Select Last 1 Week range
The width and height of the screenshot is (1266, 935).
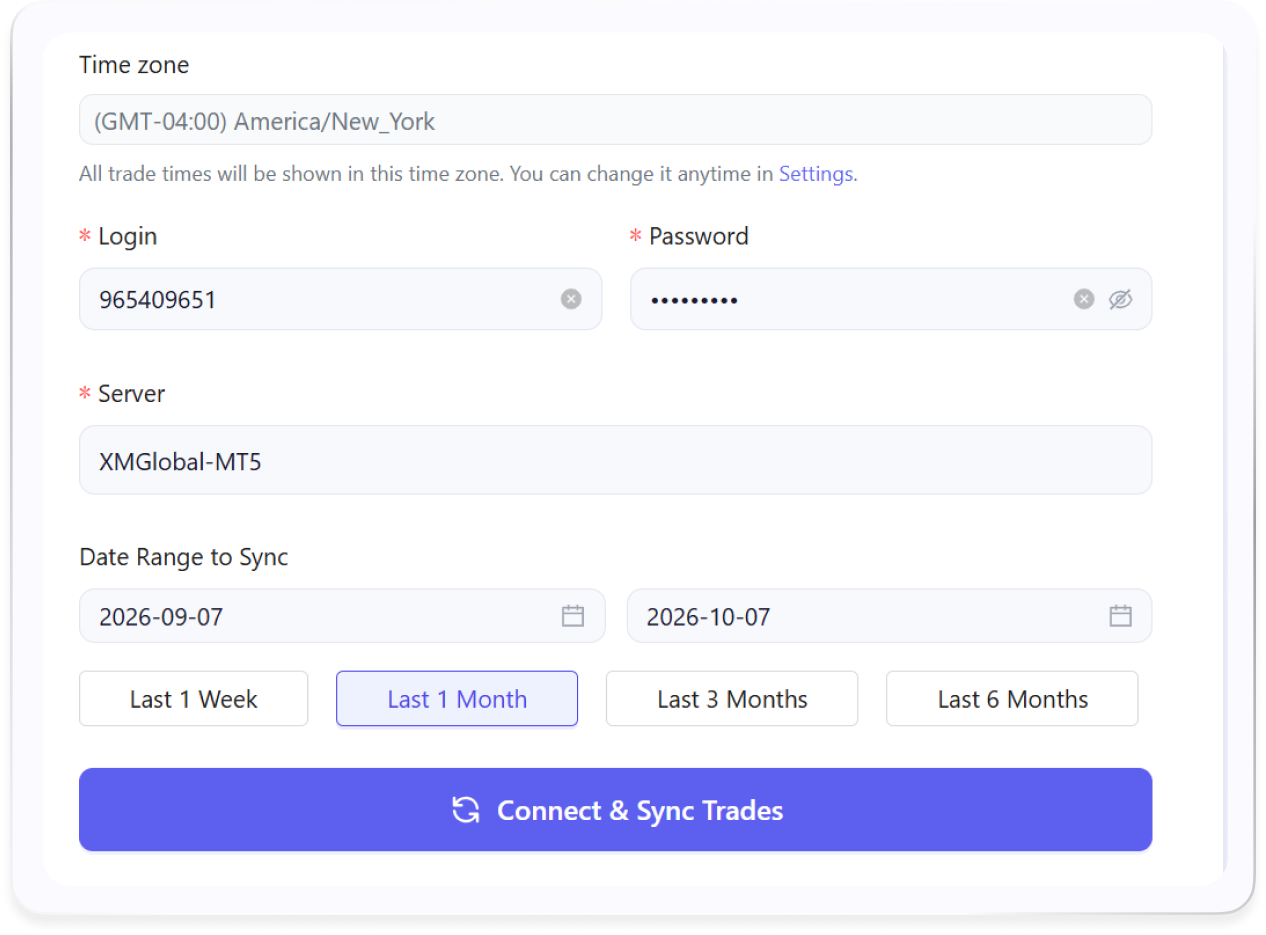click(194, 699)
